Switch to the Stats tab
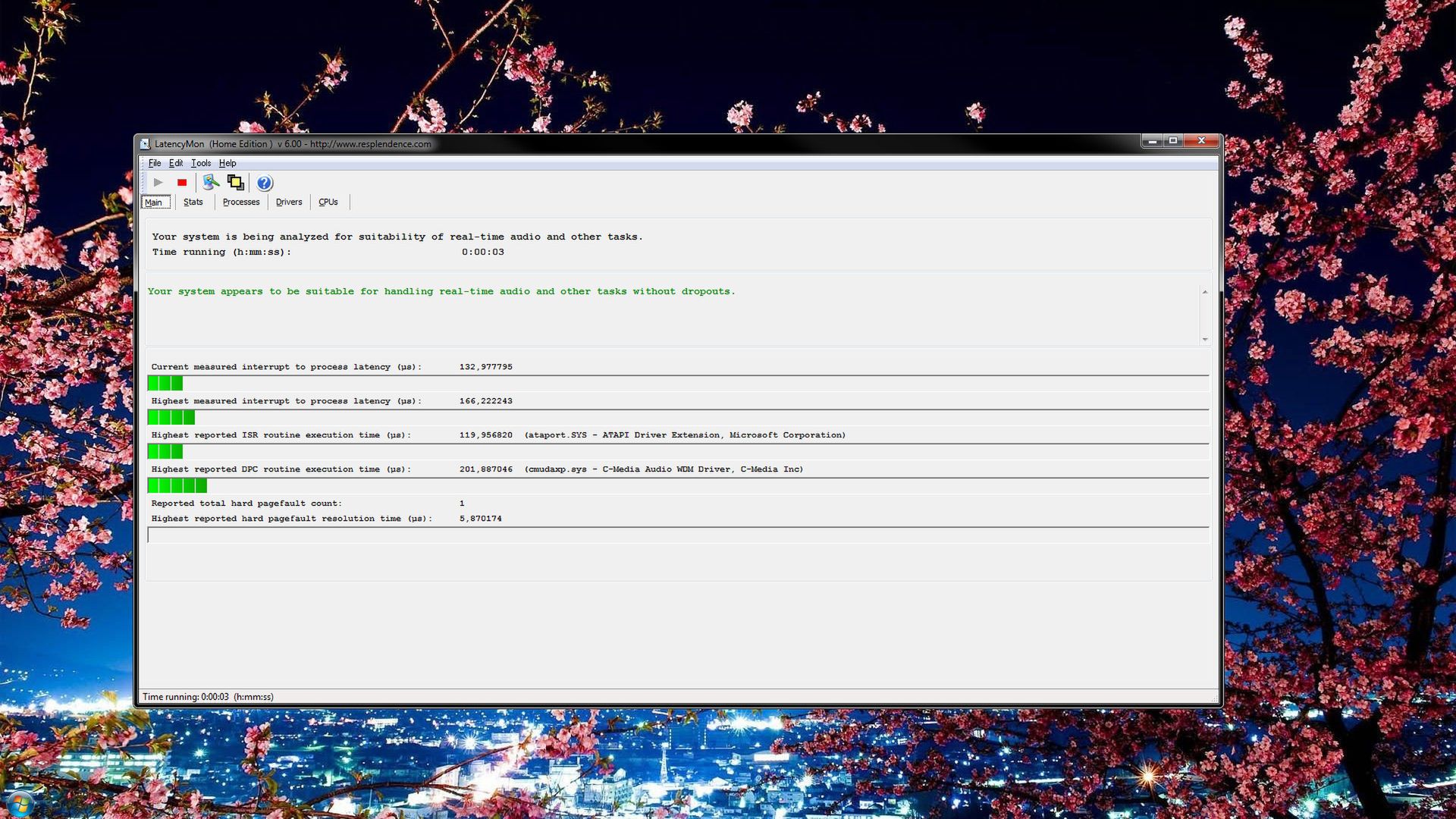 193,202
